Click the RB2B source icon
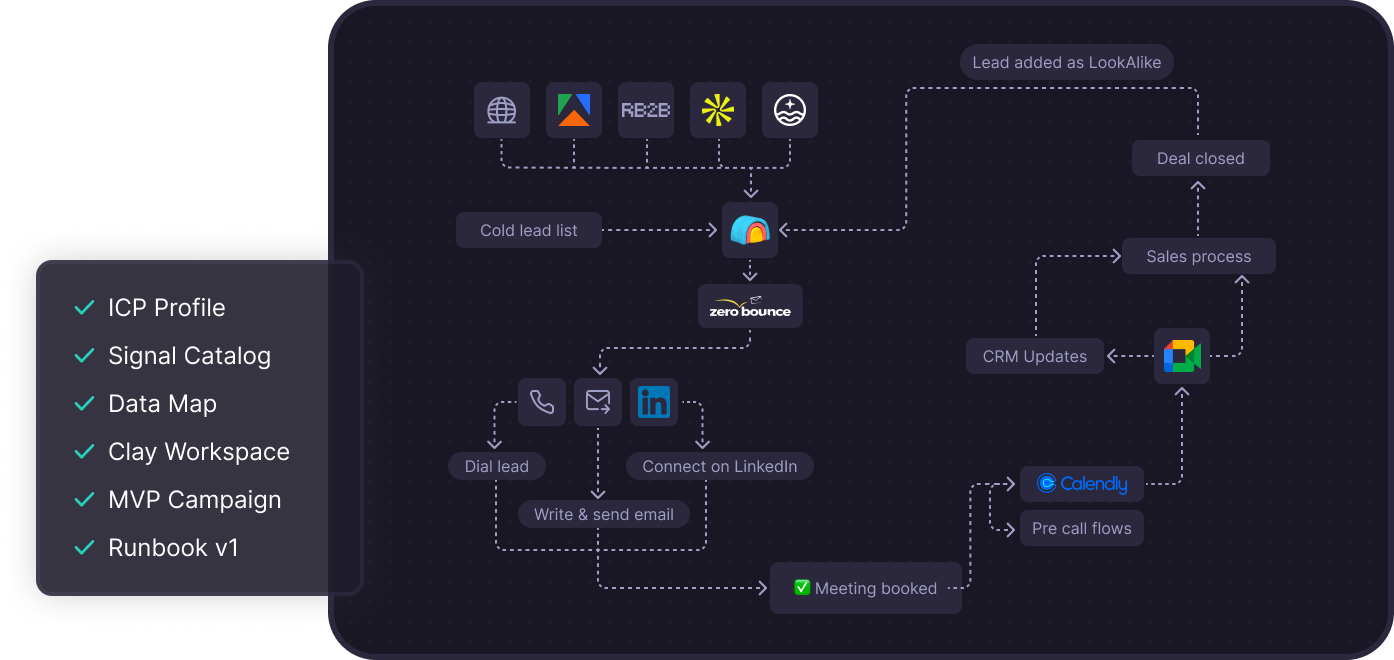 tap(646, 110)
